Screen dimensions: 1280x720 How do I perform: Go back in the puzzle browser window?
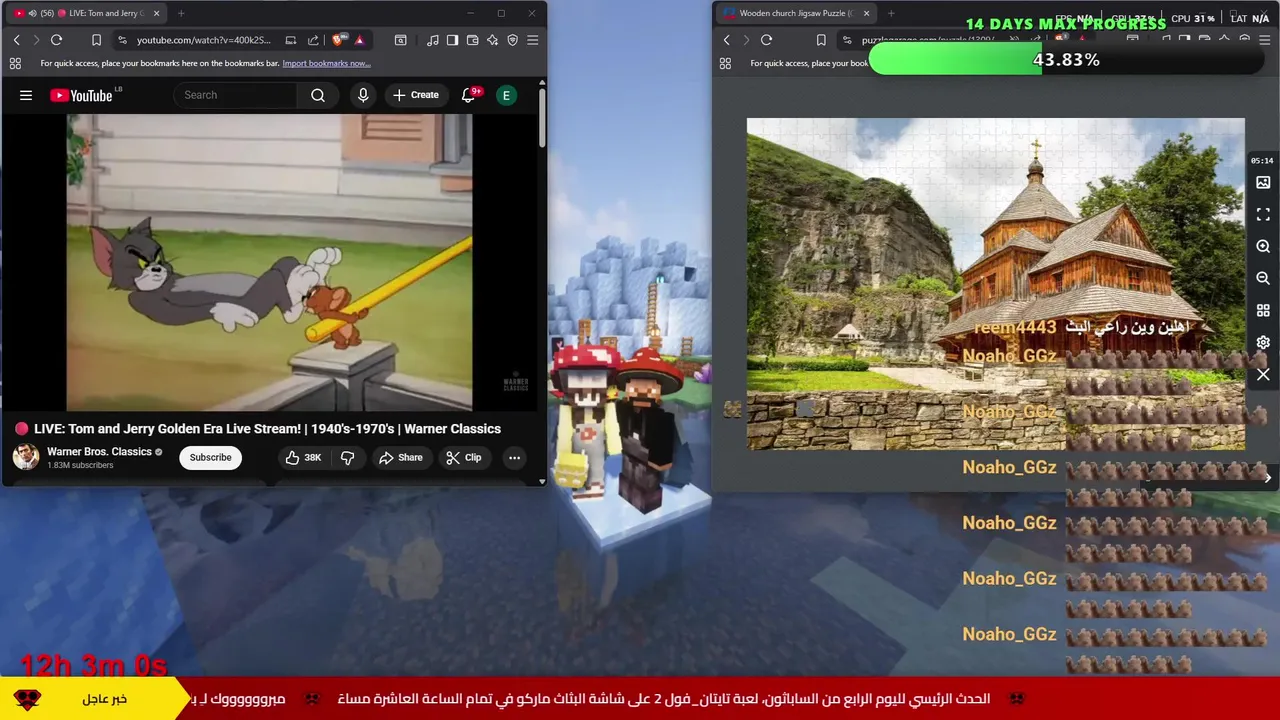pyautogui.click(x=726, y=40)
